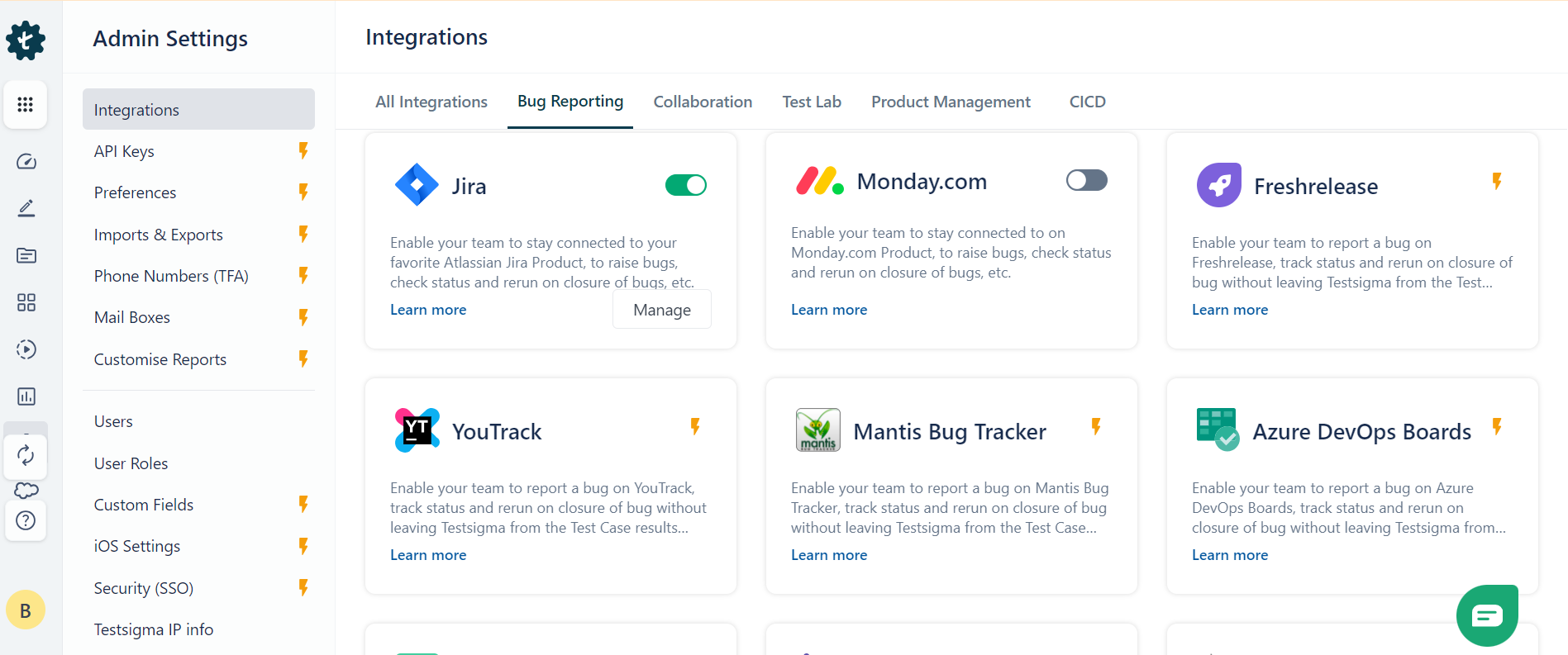This screenshot has height=655, width=1568.
Task: Select the CICD tab
Action: click(x=1087, y=102)
